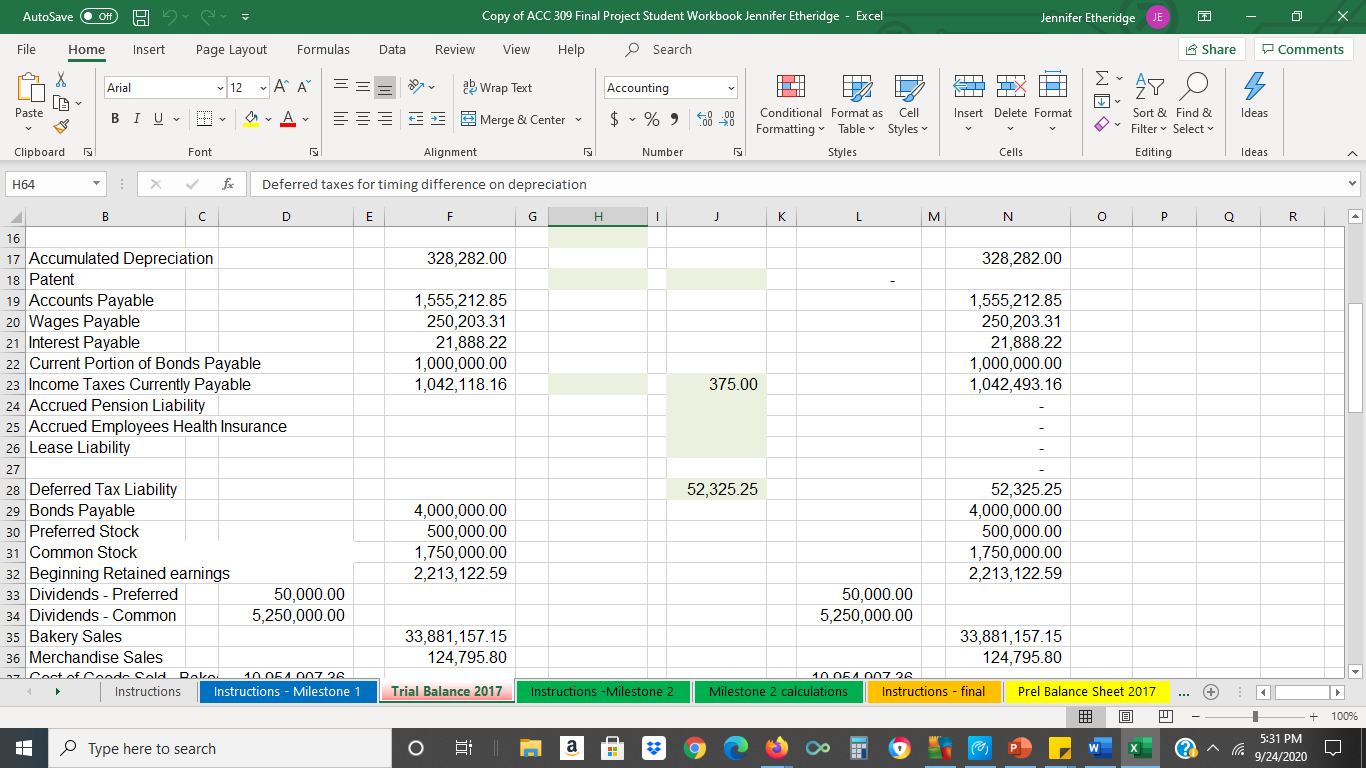Click the Delete cells button
The image size is (1366, 768).
pos(1009,100)
